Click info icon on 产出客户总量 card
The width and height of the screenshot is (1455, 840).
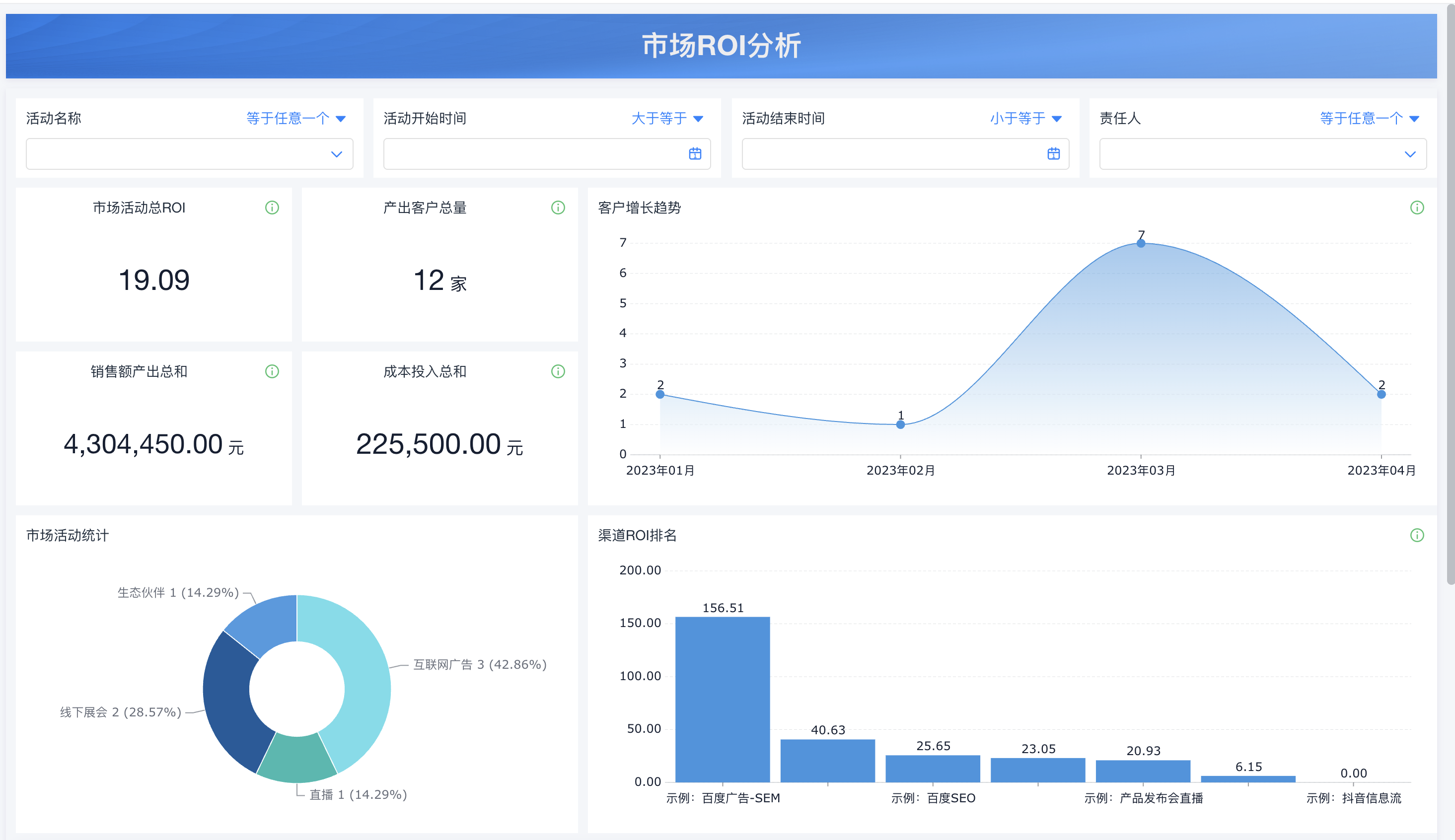[x=558, y=208]
